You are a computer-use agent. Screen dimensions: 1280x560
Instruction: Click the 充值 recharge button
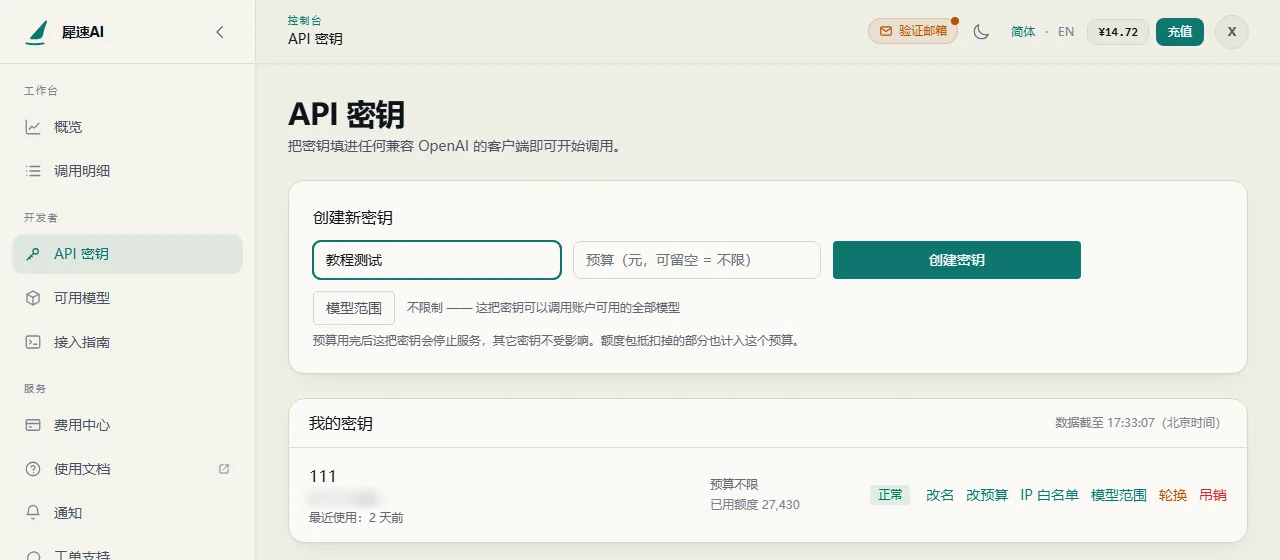[1180, 32]
